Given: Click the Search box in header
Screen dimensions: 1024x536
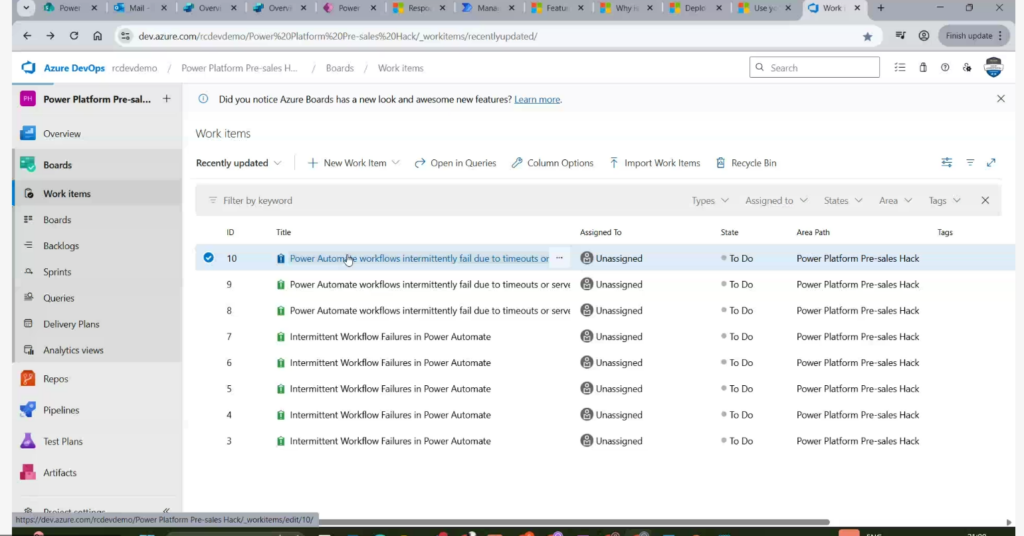Looking at the screenshot, I should pos(814,67).
